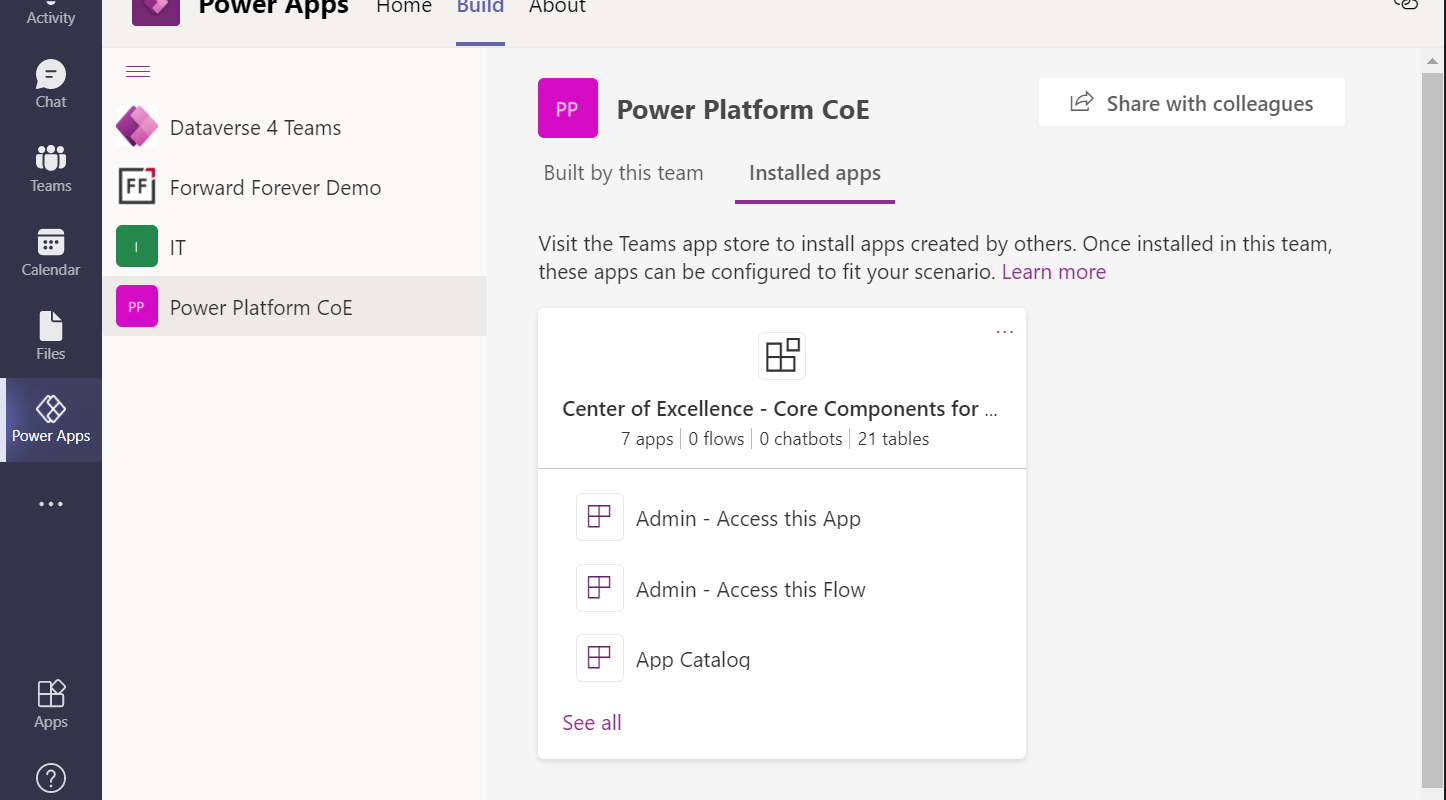The height and width of the screenshot is (800, 1446).
Task: Open the chat bubbles icon at top right
Action: click(x=1406, y=5)
